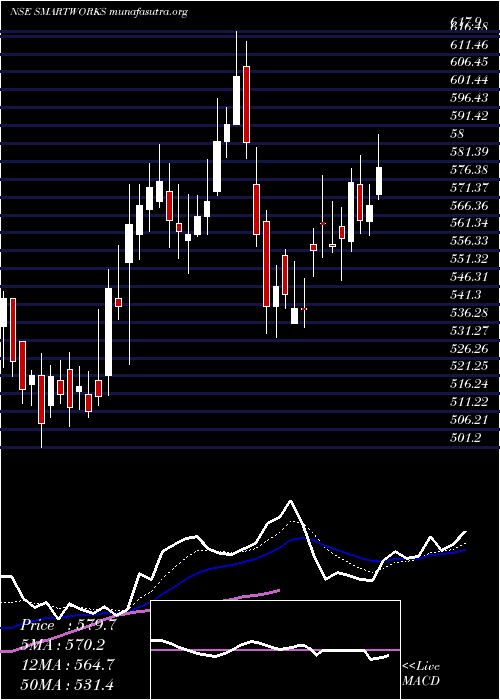
Task: Click the 536.28 price level label
Action: (x=469, y=312)
